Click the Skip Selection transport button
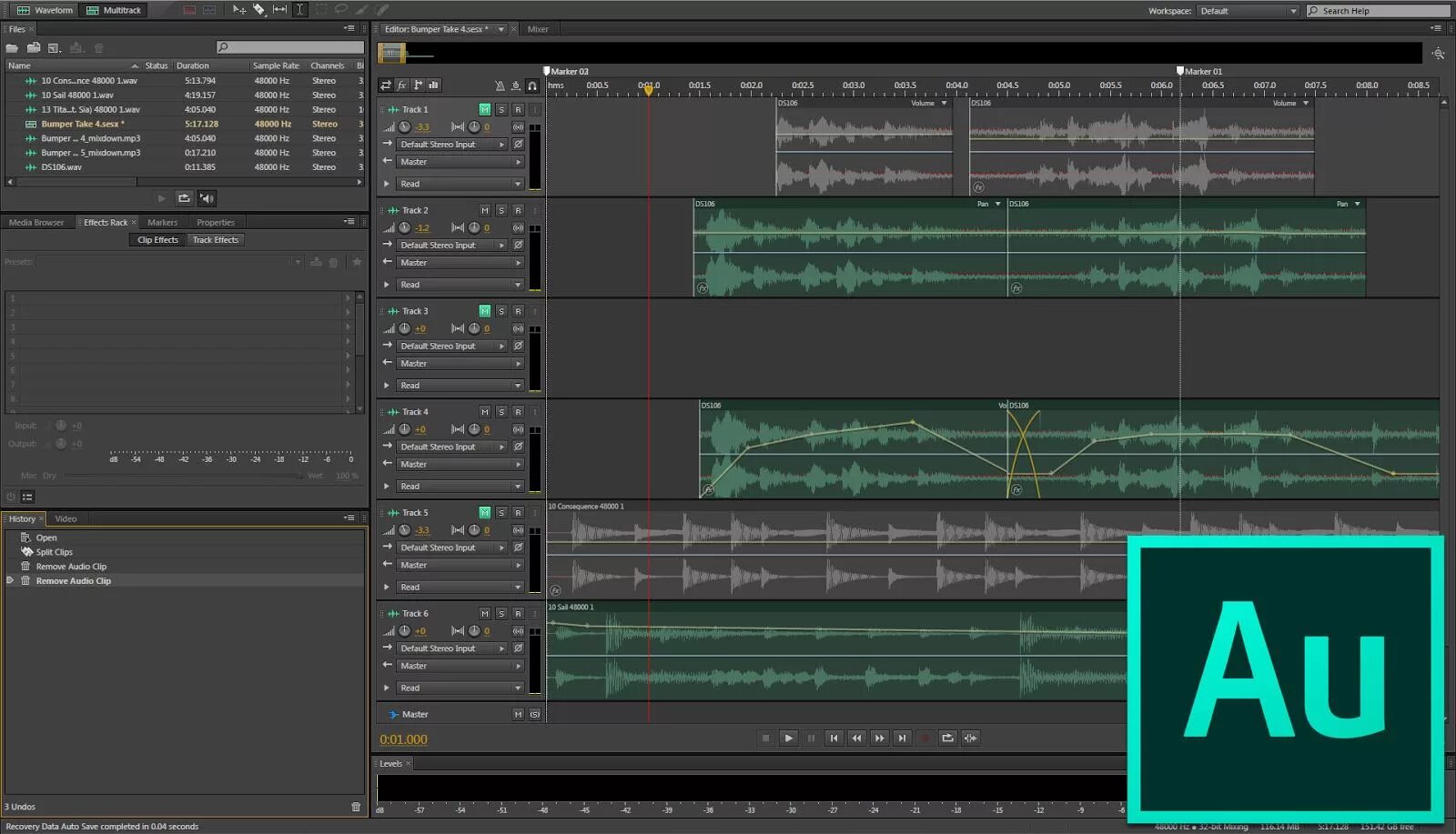Image resolution: width=1456 pixels, height=834 pixels. pos(970,739)
